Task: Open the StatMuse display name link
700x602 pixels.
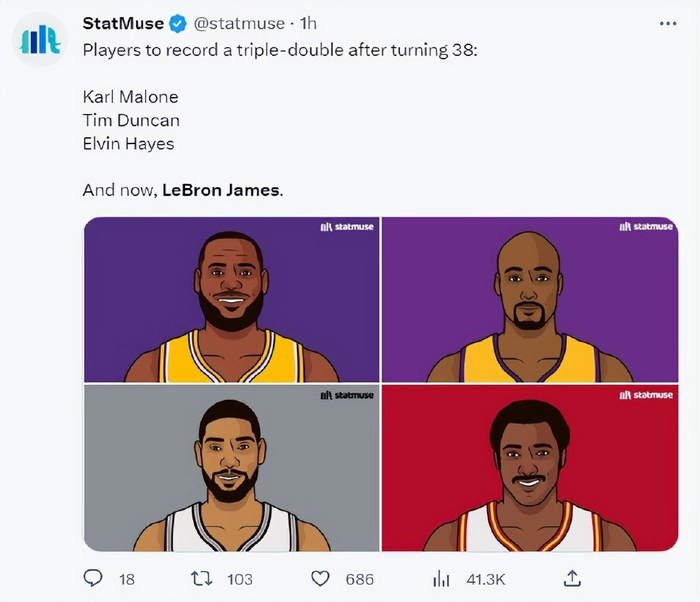Action: pos(122,23)
